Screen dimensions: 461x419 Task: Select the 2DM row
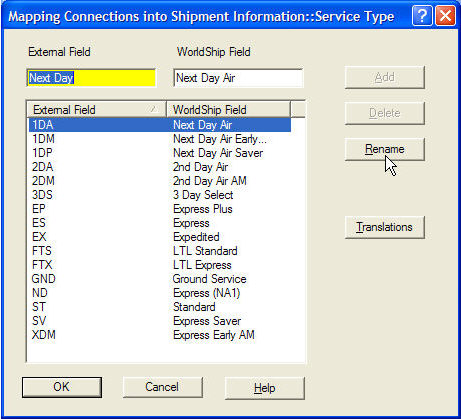click(x=160, y=181)
